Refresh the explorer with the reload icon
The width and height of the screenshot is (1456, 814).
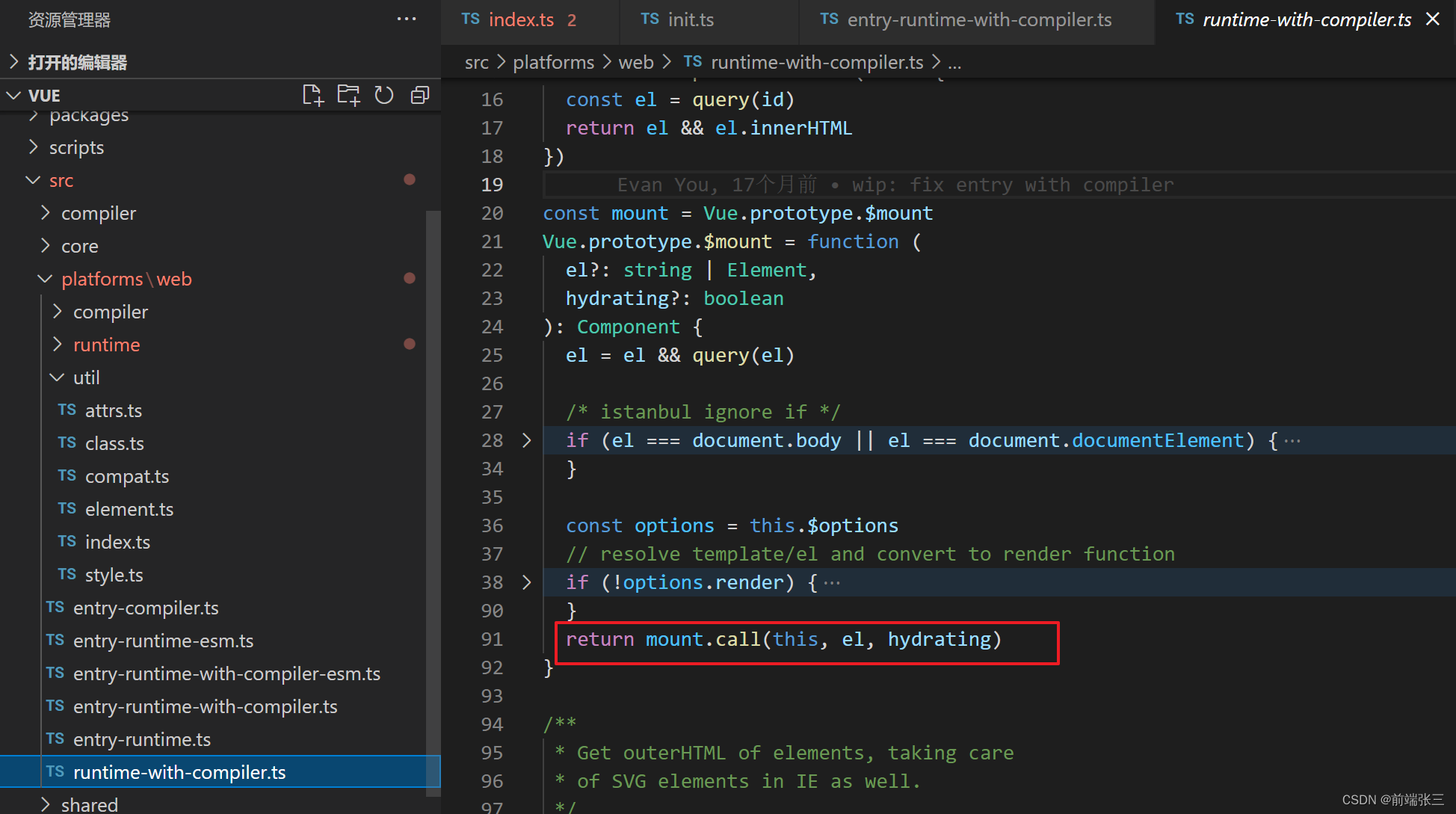click(384, 96)
